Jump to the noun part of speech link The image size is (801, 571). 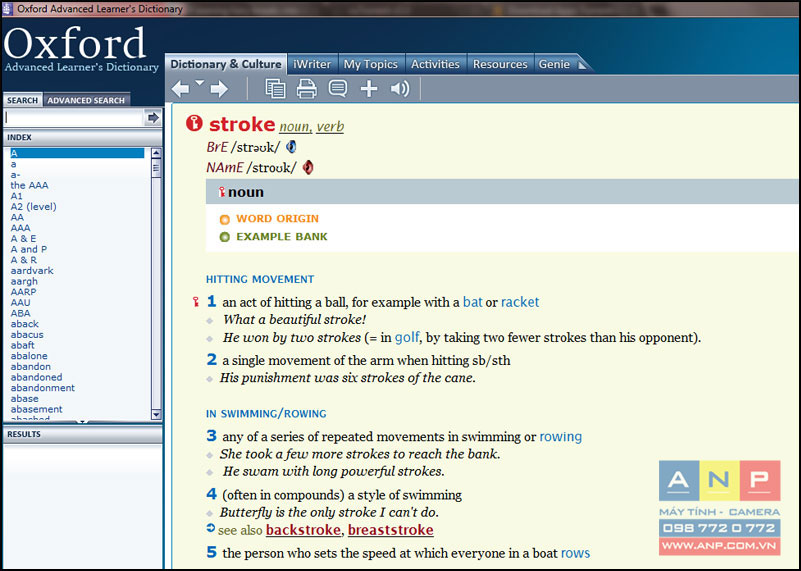click(x=294, y=127)
